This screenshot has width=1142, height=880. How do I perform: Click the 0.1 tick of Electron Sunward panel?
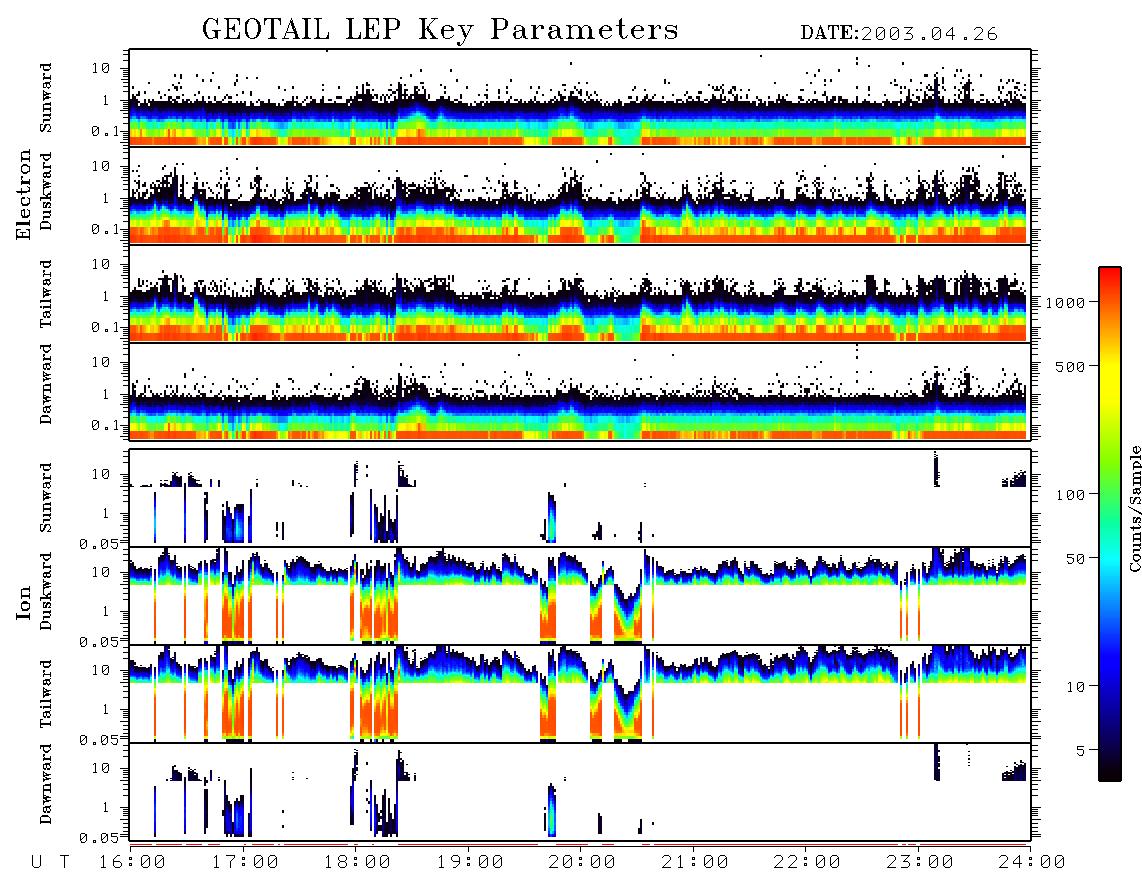pyautogui.click(x=106, y=131)
